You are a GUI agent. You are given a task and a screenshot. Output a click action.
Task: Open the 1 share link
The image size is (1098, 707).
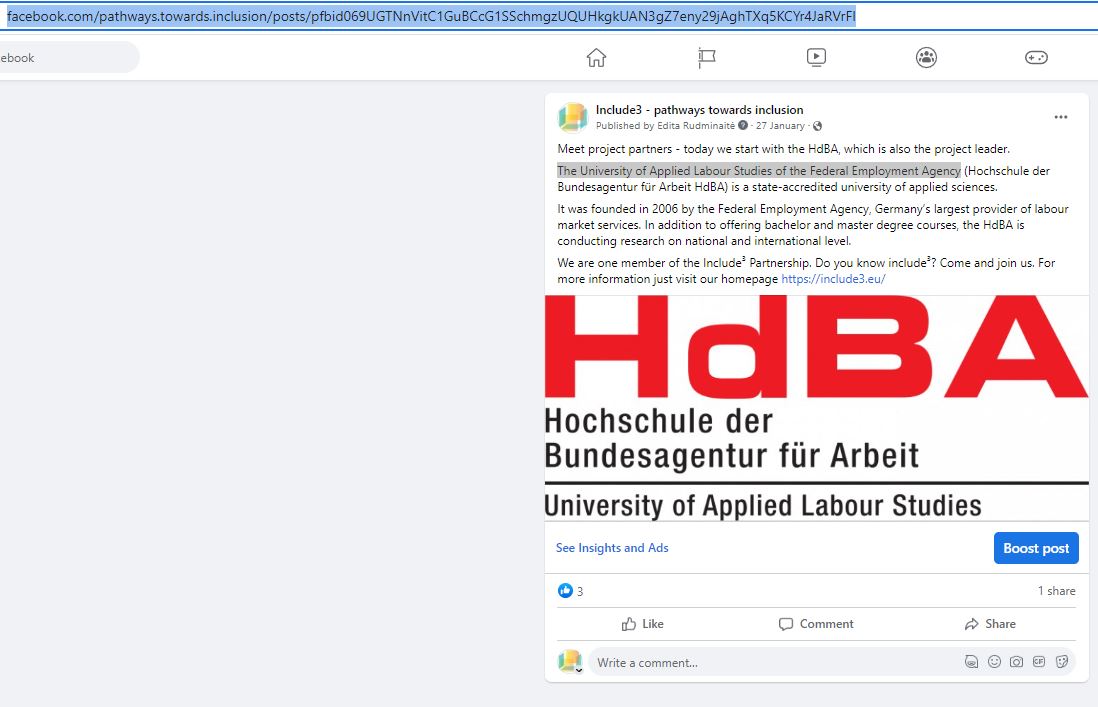[x=1056, y=591]
